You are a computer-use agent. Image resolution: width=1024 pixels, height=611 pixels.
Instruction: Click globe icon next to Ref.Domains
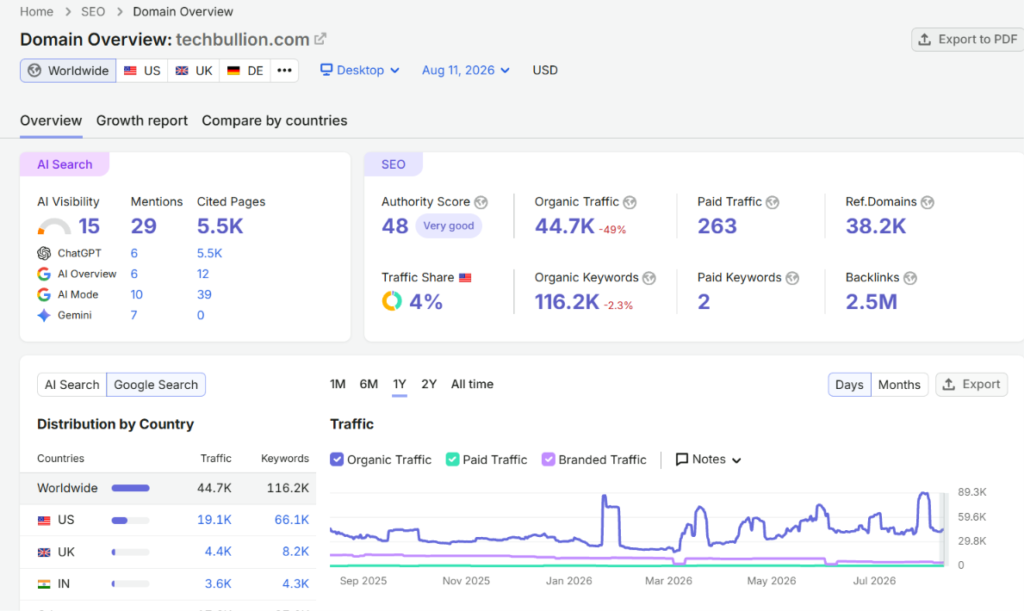pos(927,202)
